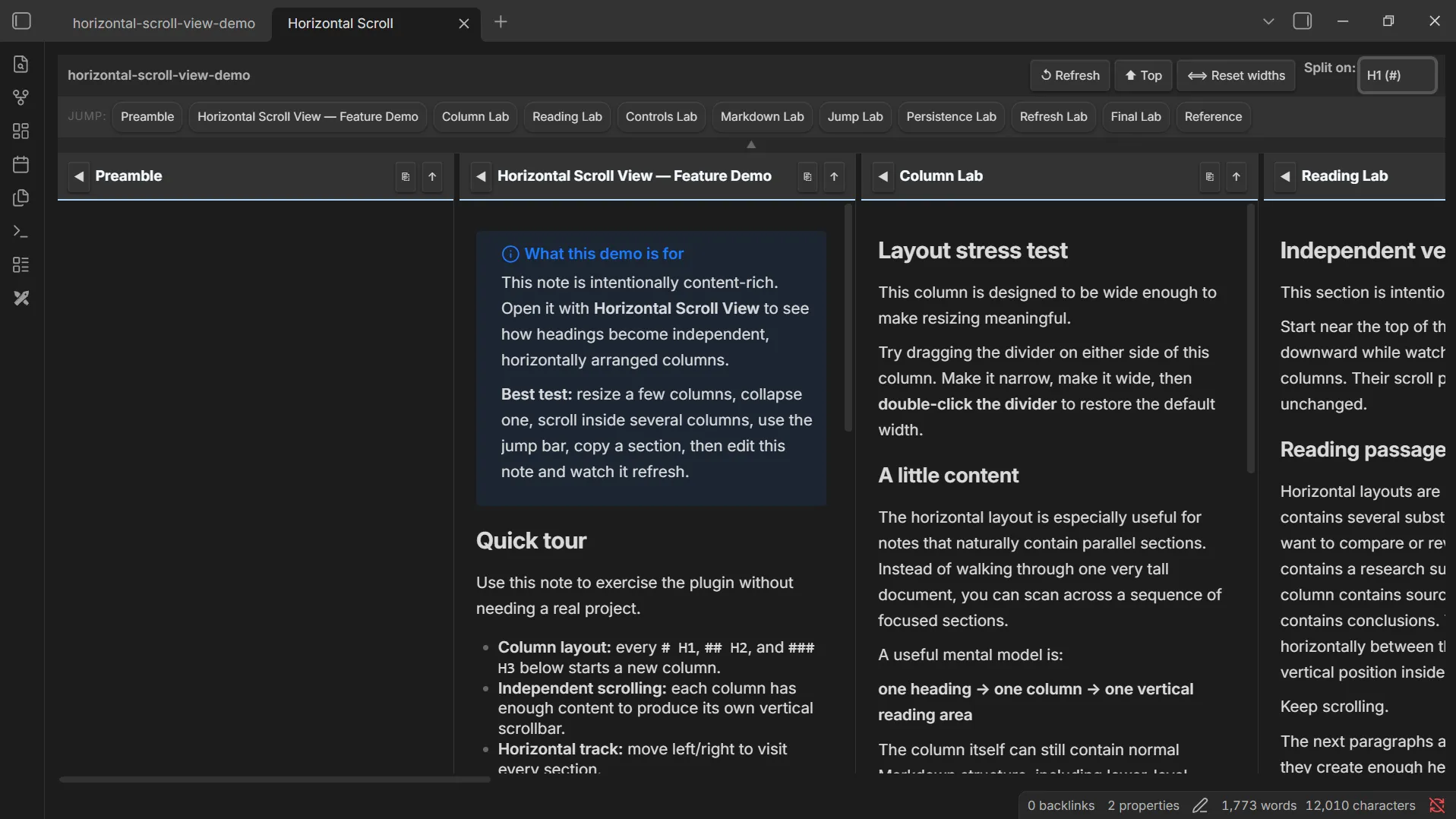Click the 1,773 words counter
Image resolution: width=1456 pixels, height=819 pixels.
1259,805
